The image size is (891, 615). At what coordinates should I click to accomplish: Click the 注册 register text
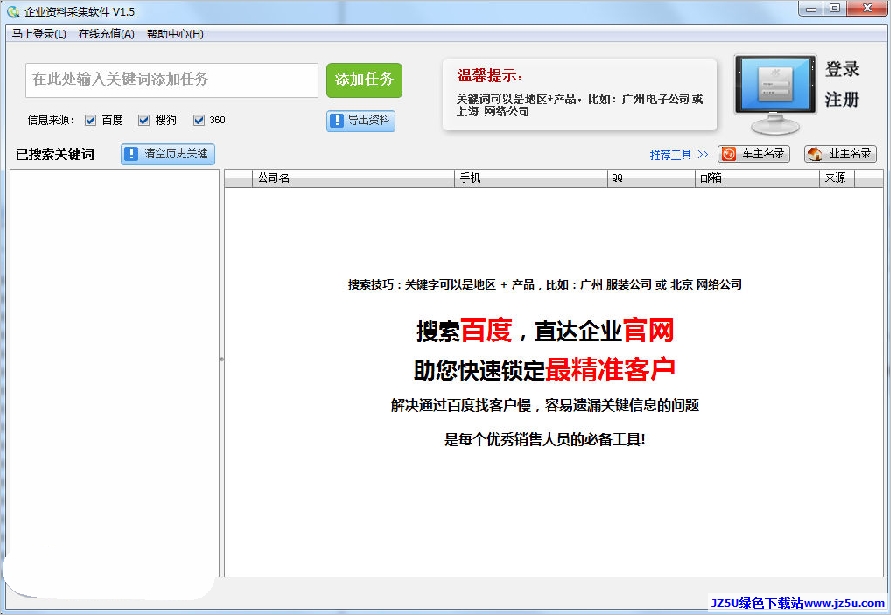pos(842,100)
